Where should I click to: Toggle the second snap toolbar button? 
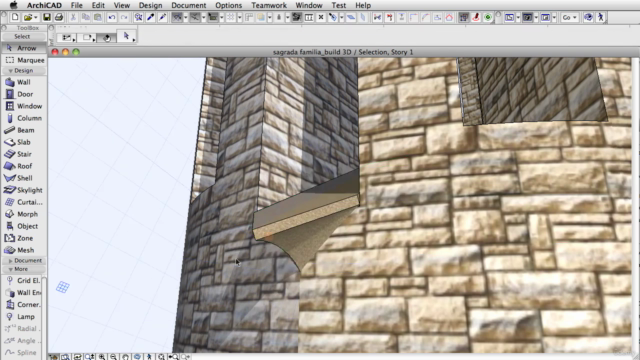(195, 17)
